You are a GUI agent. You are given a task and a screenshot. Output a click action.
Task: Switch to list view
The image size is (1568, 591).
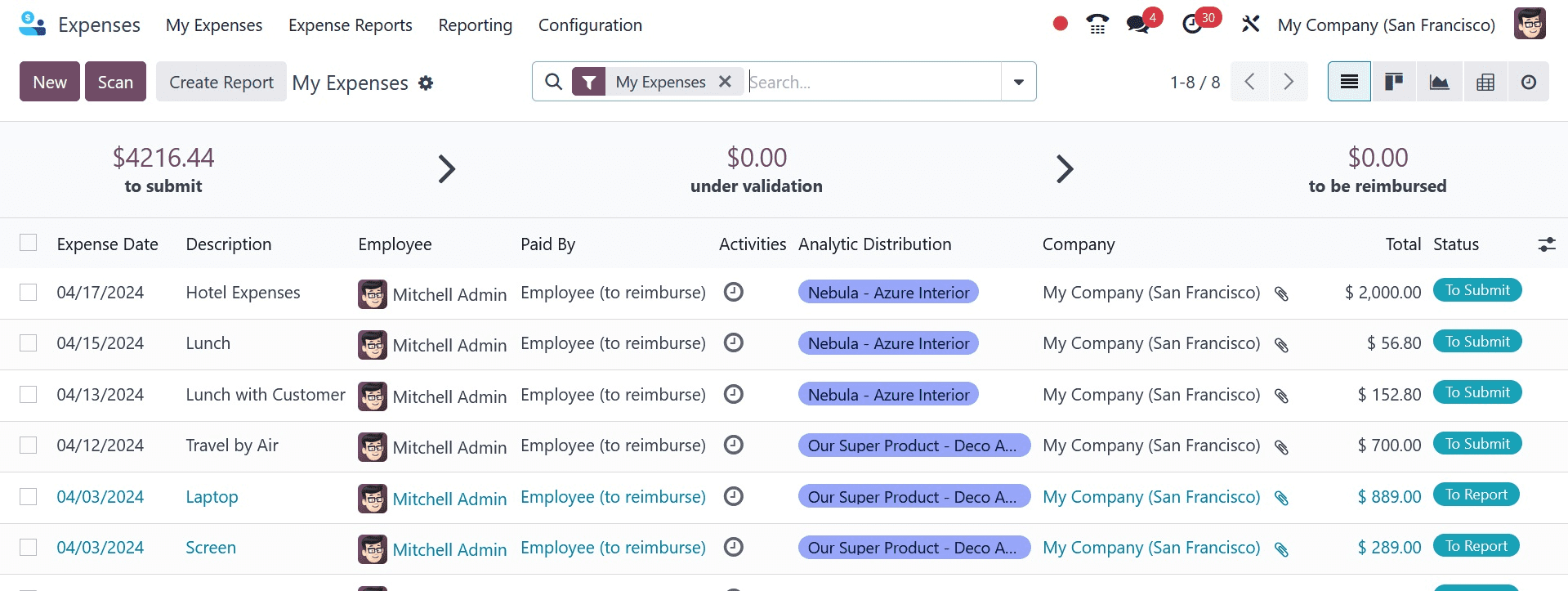(1349, 82)
